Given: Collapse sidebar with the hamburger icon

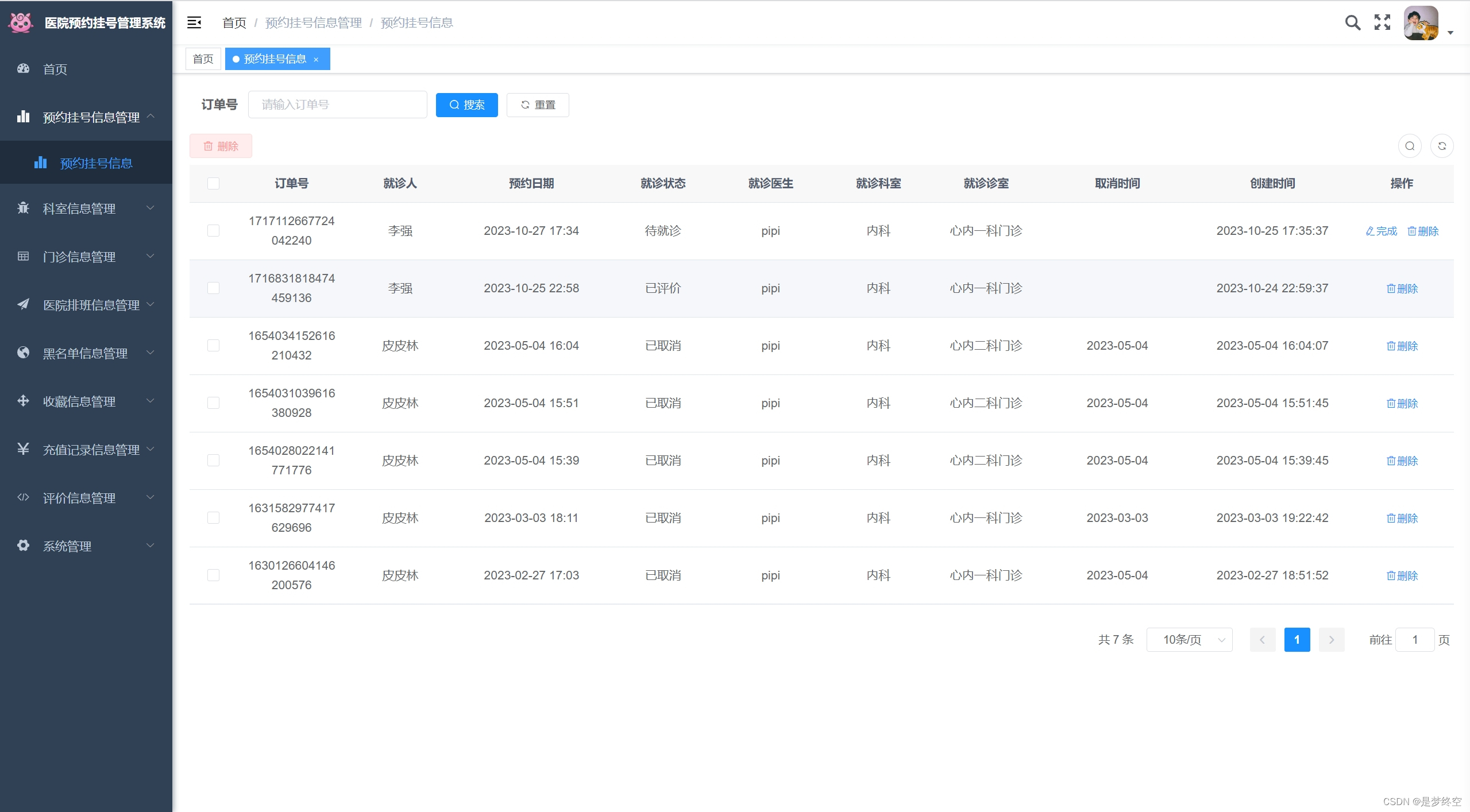Looking at the screenshot, I should tap(194, 22).
